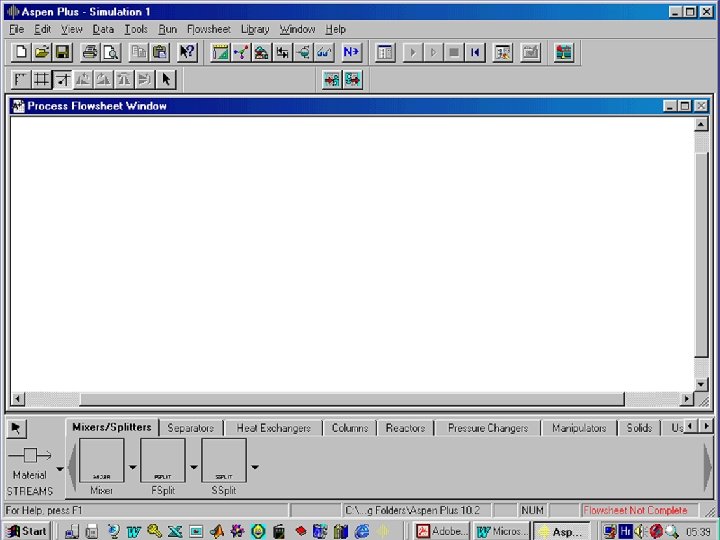The image size is (720, 540).
Task: Click the flowsheet horizontal scrollbar left arrow
Action: (x=17, y=399)
